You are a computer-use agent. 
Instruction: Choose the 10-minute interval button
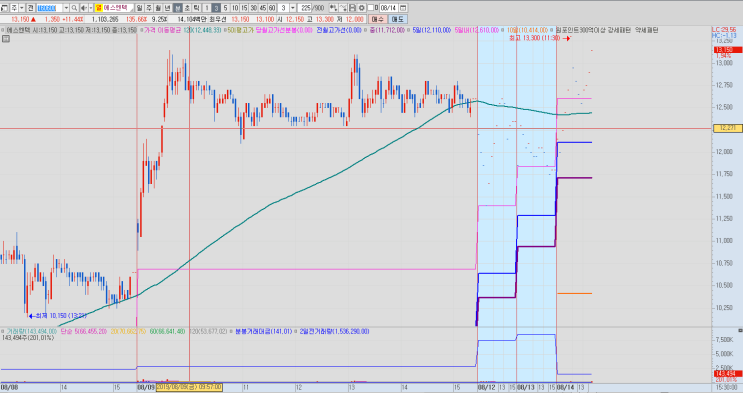click(x=235, y=8)
